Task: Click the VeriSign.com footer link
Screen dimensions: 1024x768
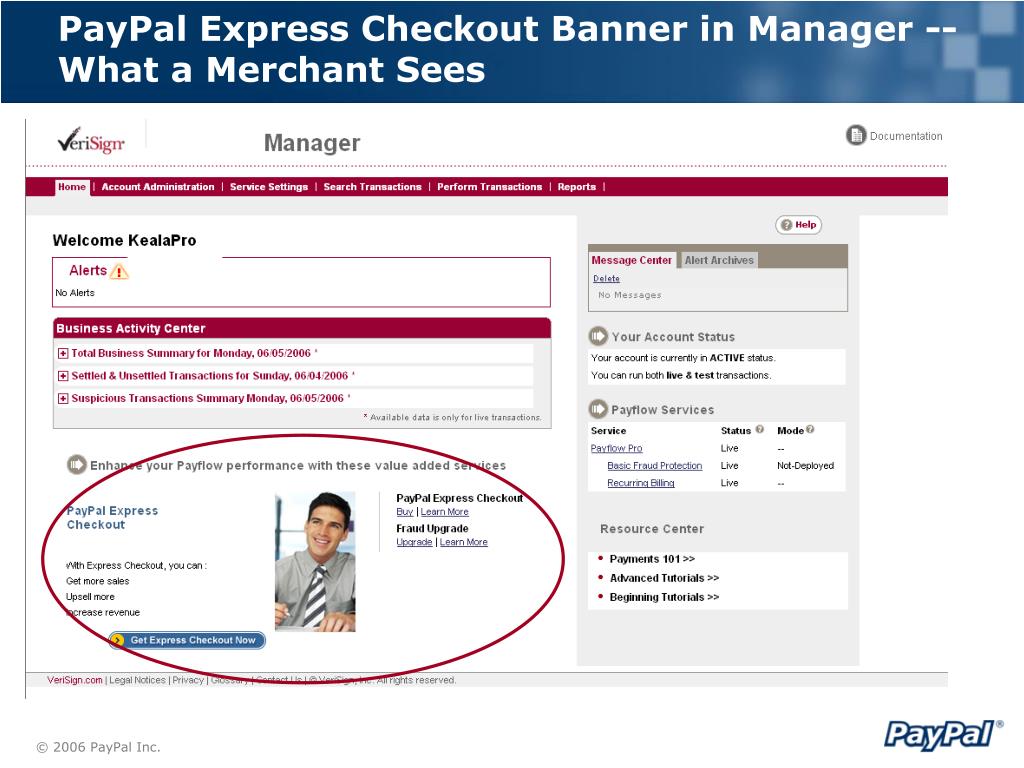Action: coord(74,680)
